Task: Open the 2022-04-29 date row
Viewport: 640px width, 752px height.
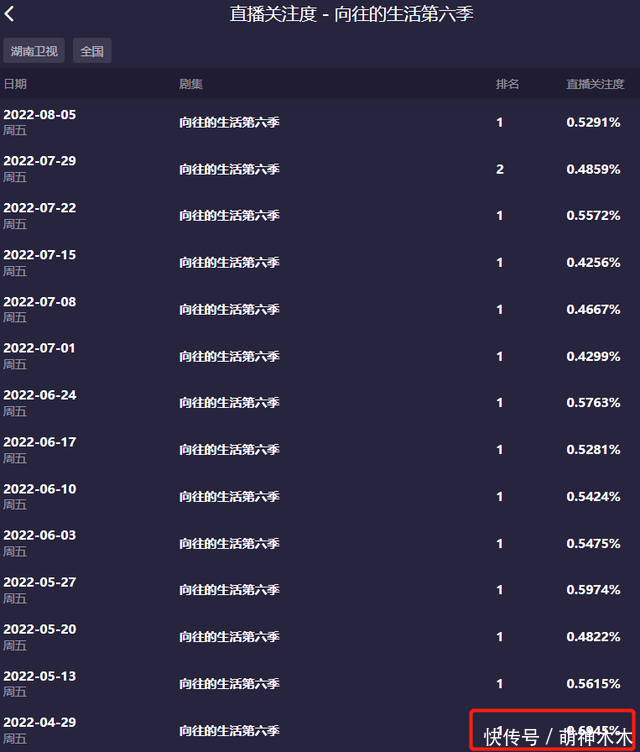Action: click(39, 722)
